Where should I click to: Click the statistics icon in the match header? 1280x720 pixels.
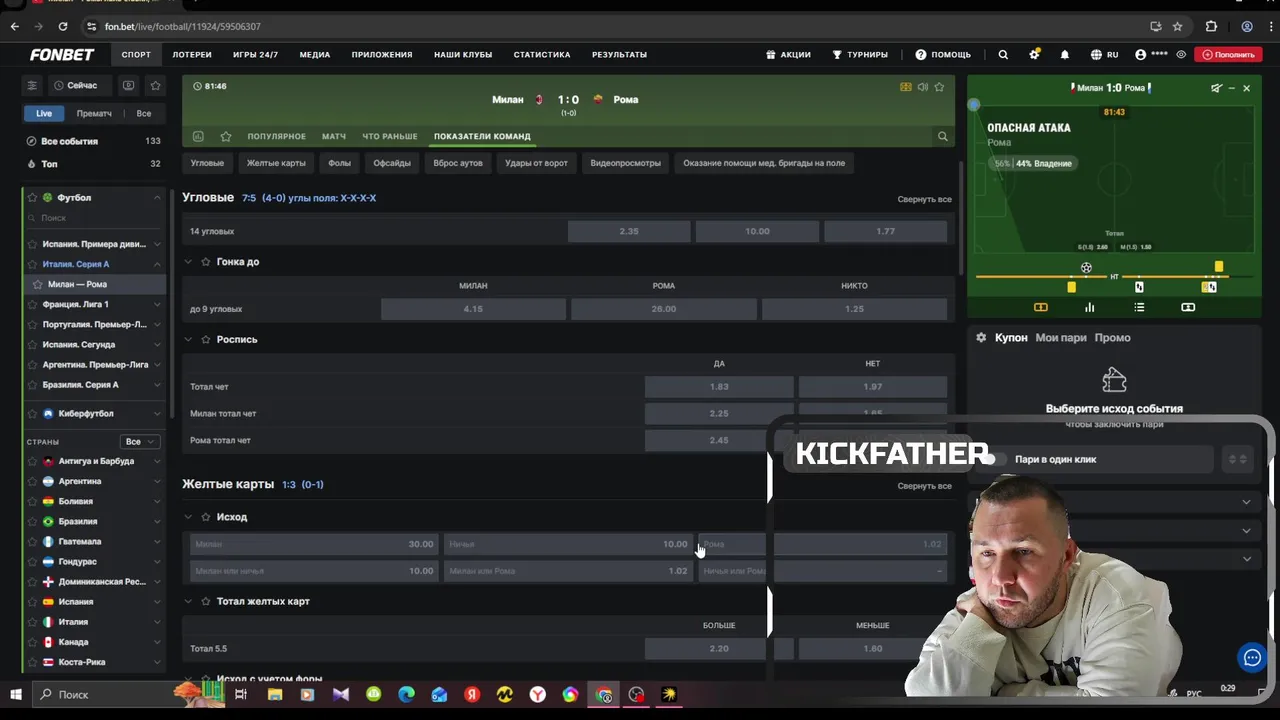coord(198,136)
